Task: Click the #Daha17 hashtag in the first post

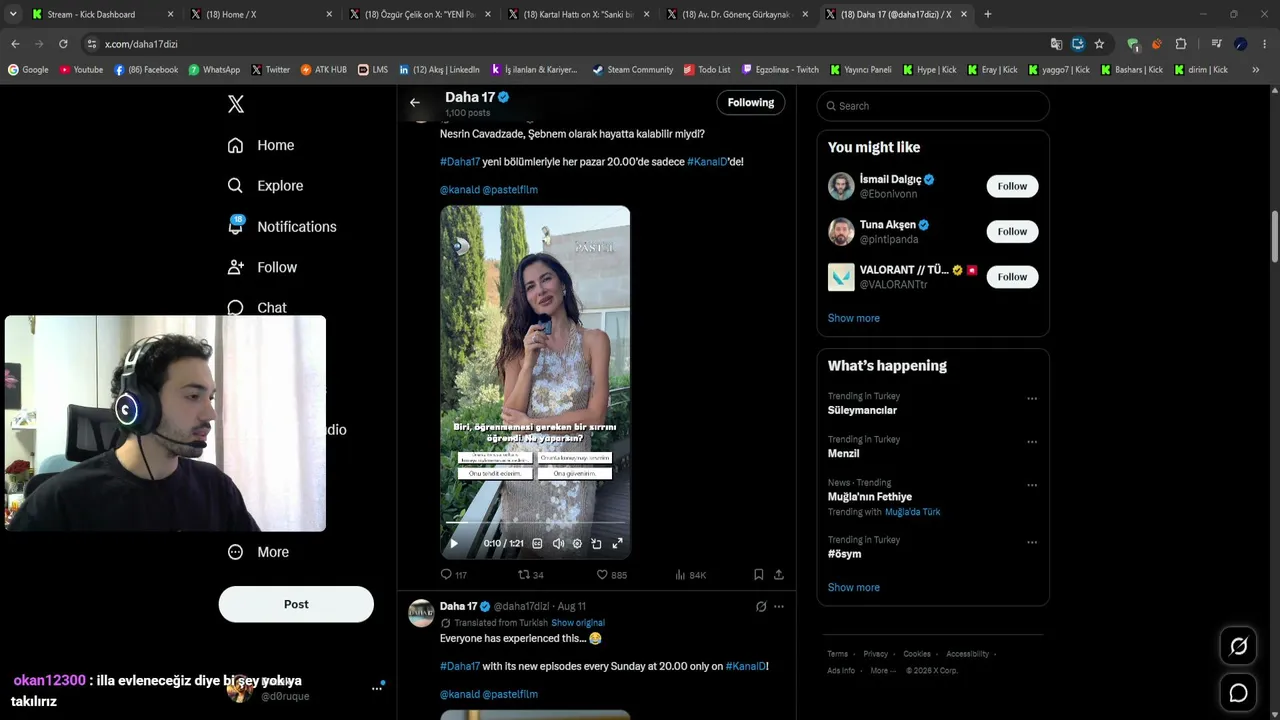Action: pos(460,162)
